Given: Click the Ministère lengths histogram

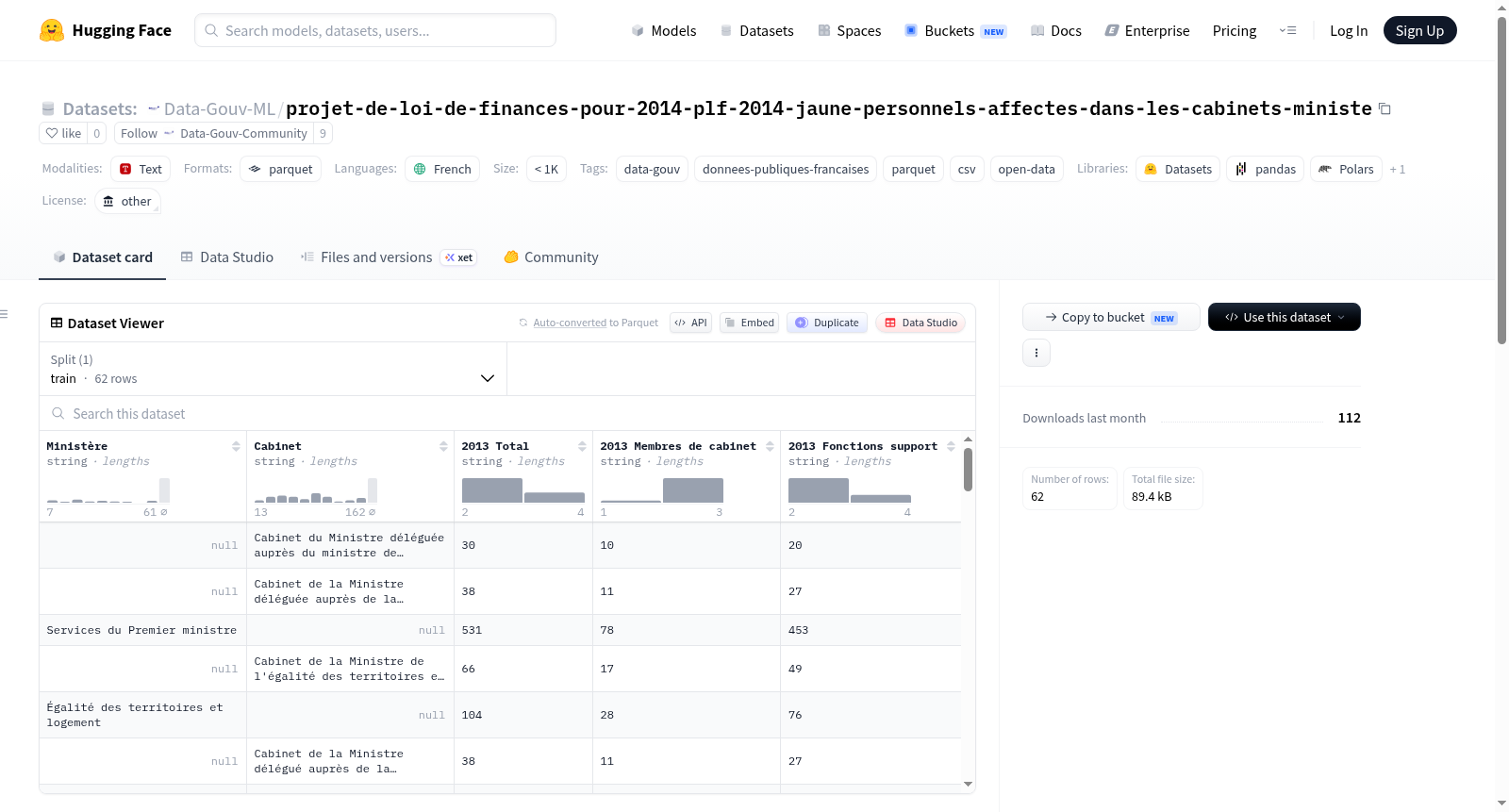Looking at the screenshot, I should [x=108, y=490].
